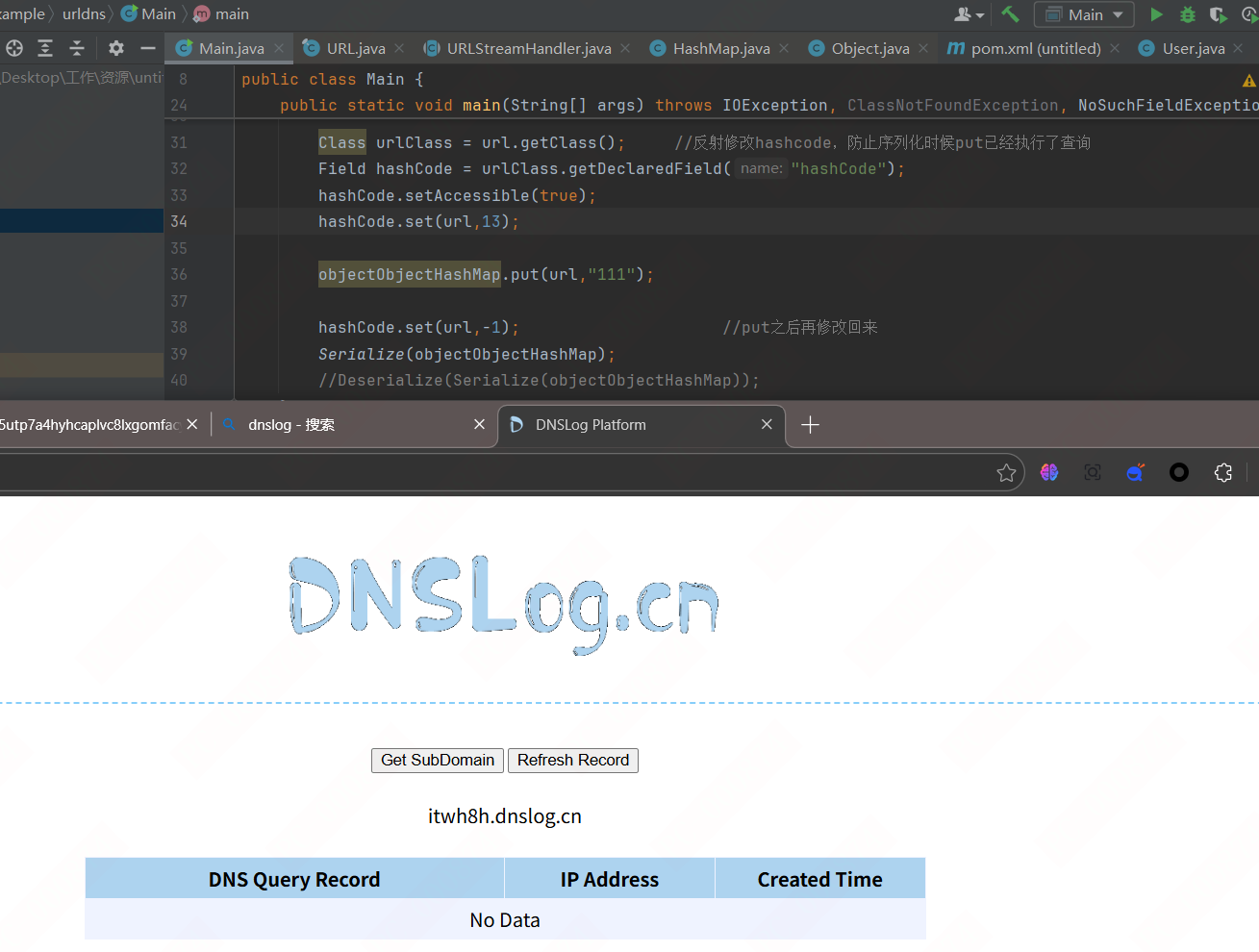Click the locate opened file crosshair icon
Image resolution: width=1259 pixels, height=952 pixels.
(14, 48)
